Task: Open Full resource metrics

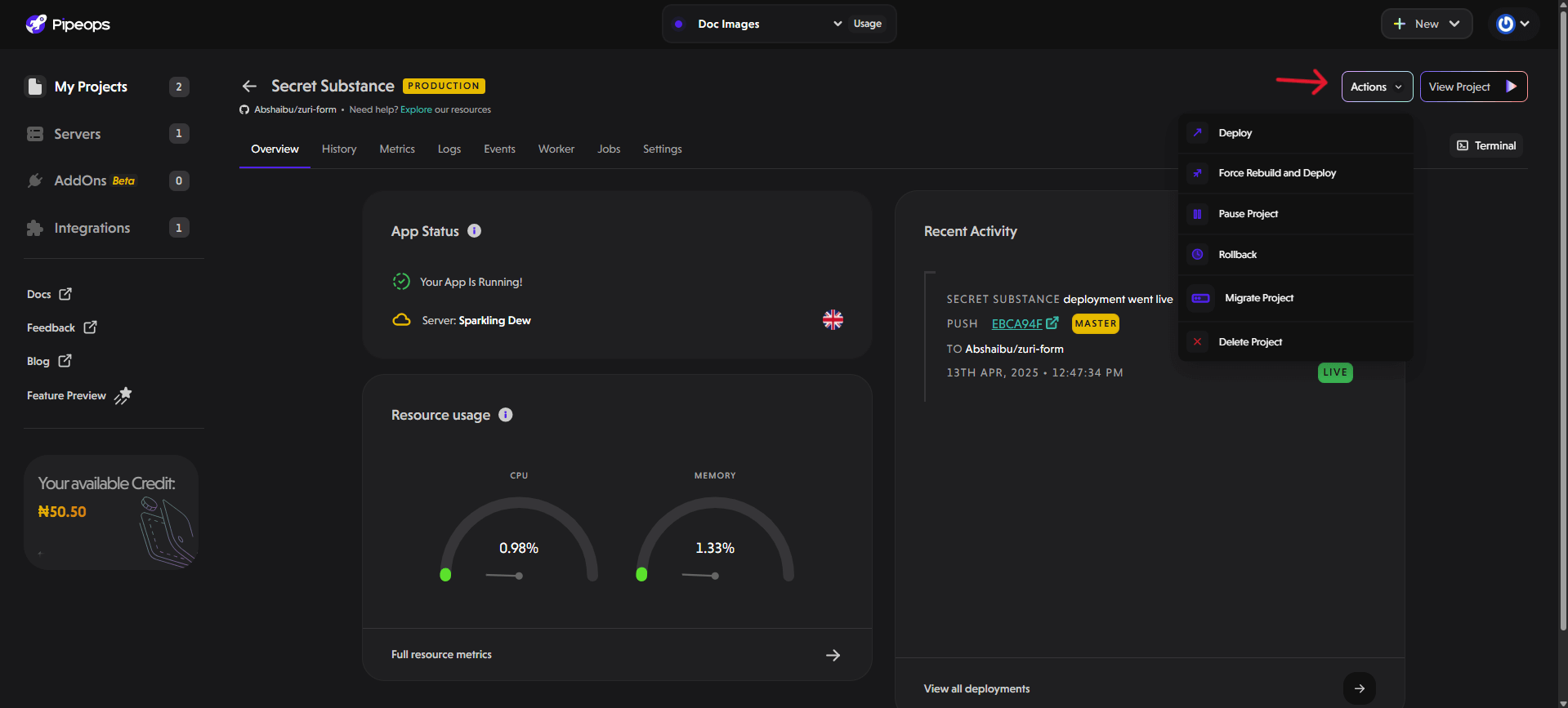Action: coord(617,655)
